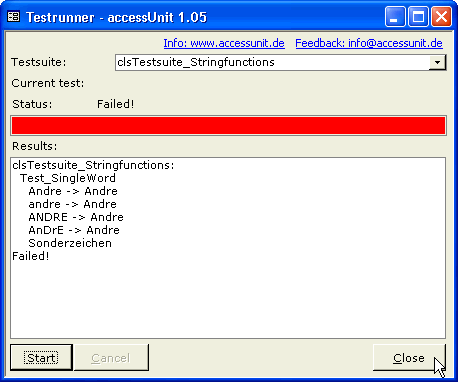The height and width of the screenshot is (382, 458).
Task: Open the Info: www.accessunit.de link
Action: [224, 43]
